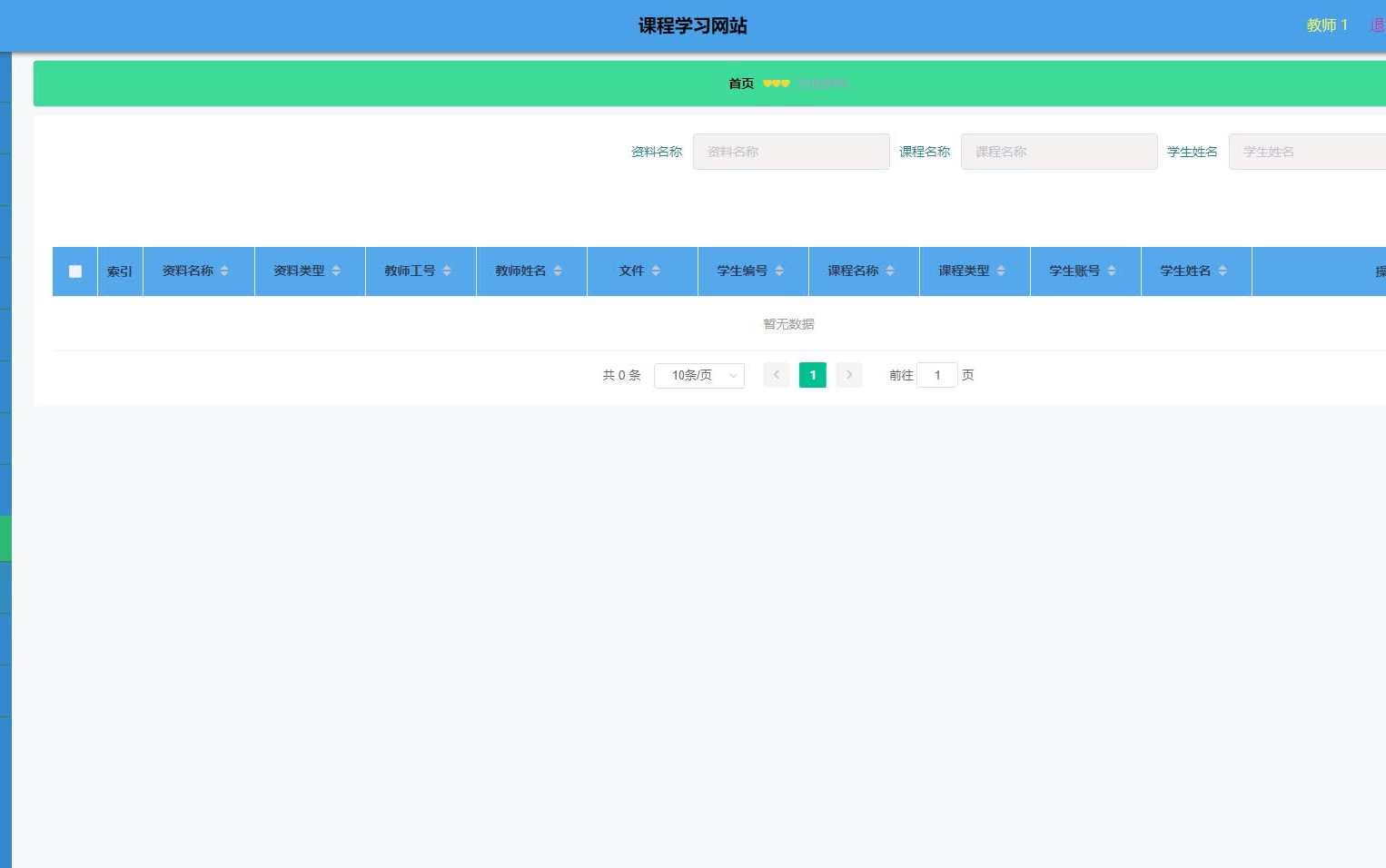This screenshot has height=868, width=1386.
Task: Sort the table by 文件 column arrows
Action: click(656, 271)
